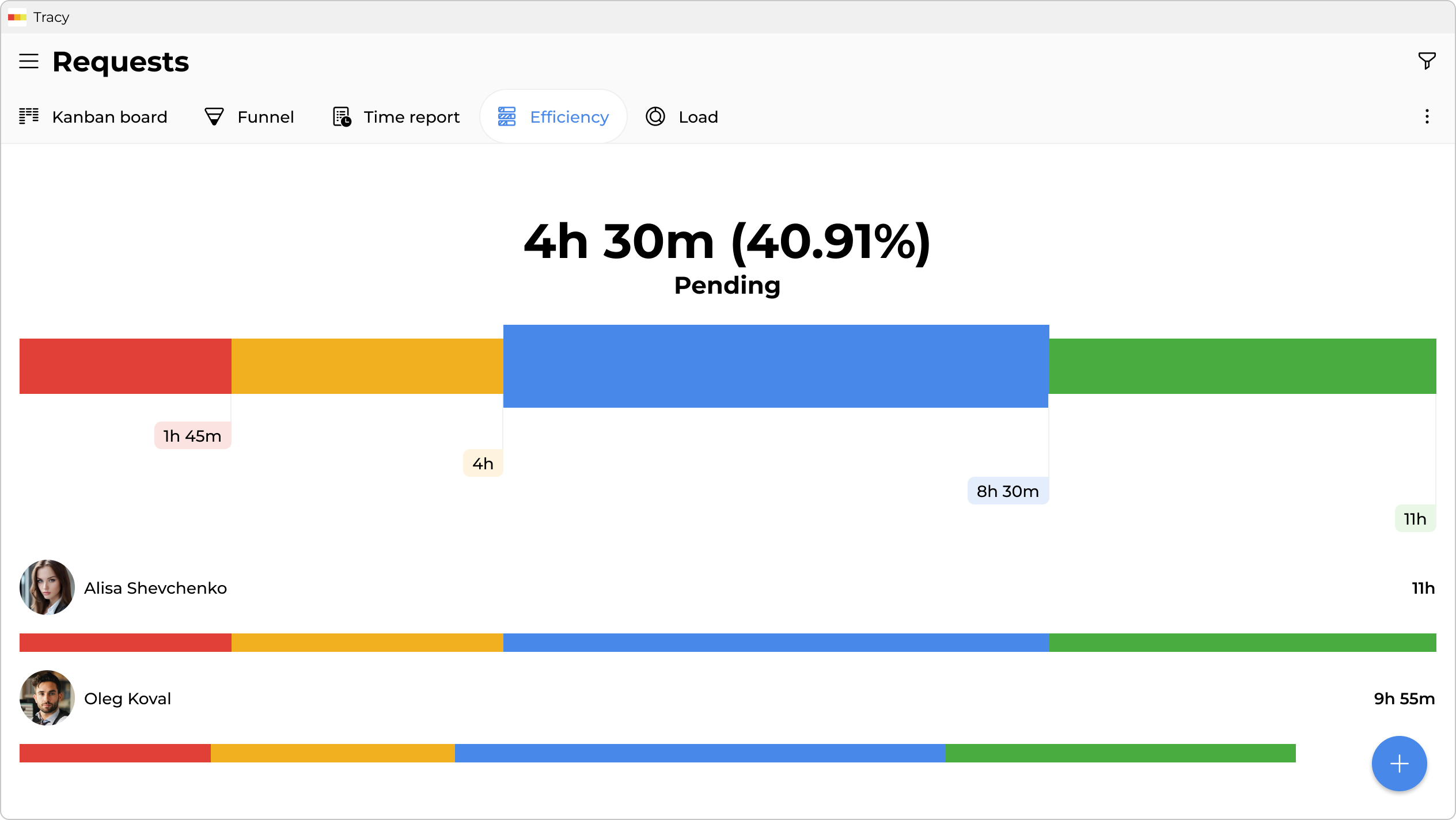Click the green segment of main bar

1242,366
